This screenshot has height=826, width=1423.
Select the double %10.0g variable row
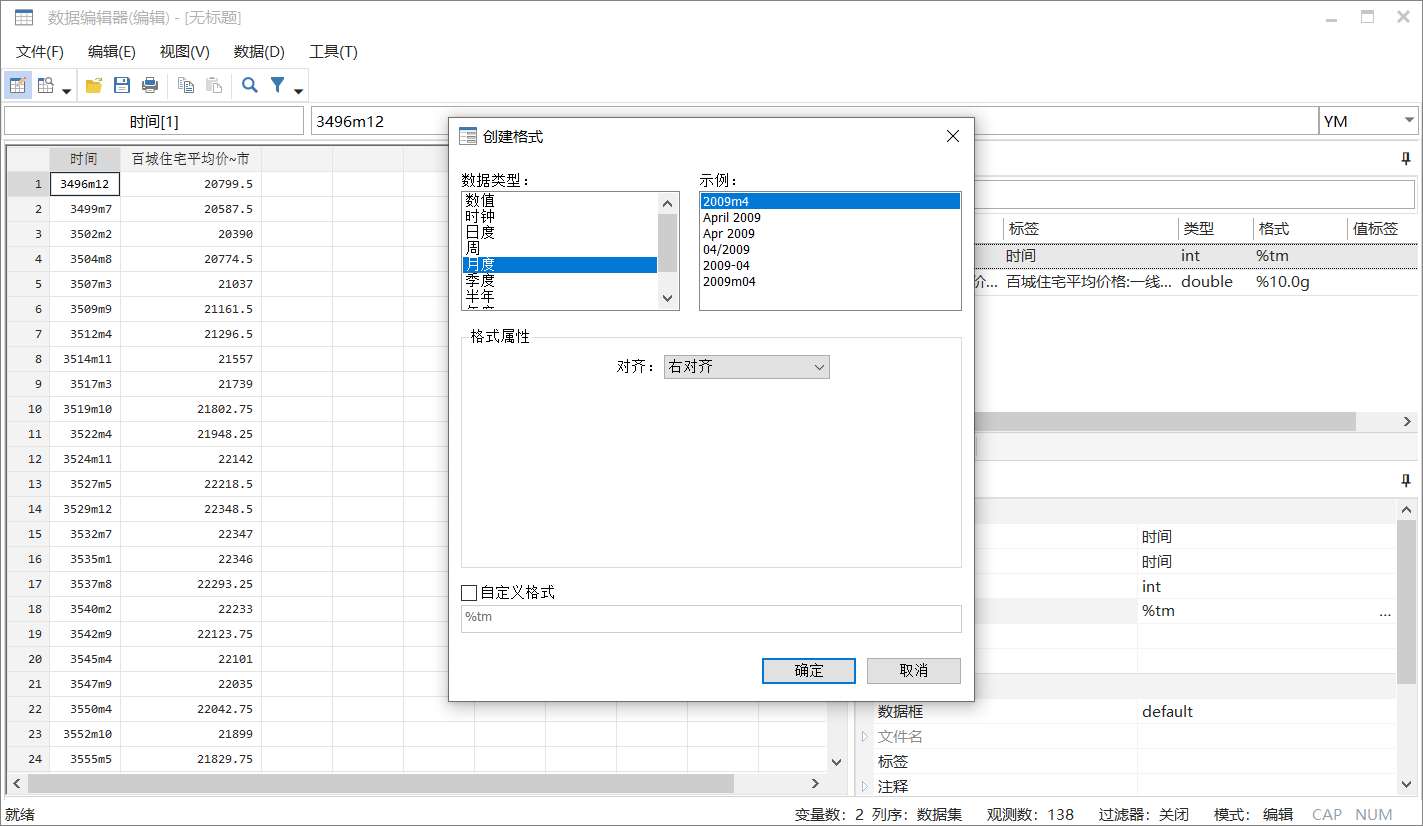point(1195,282)
